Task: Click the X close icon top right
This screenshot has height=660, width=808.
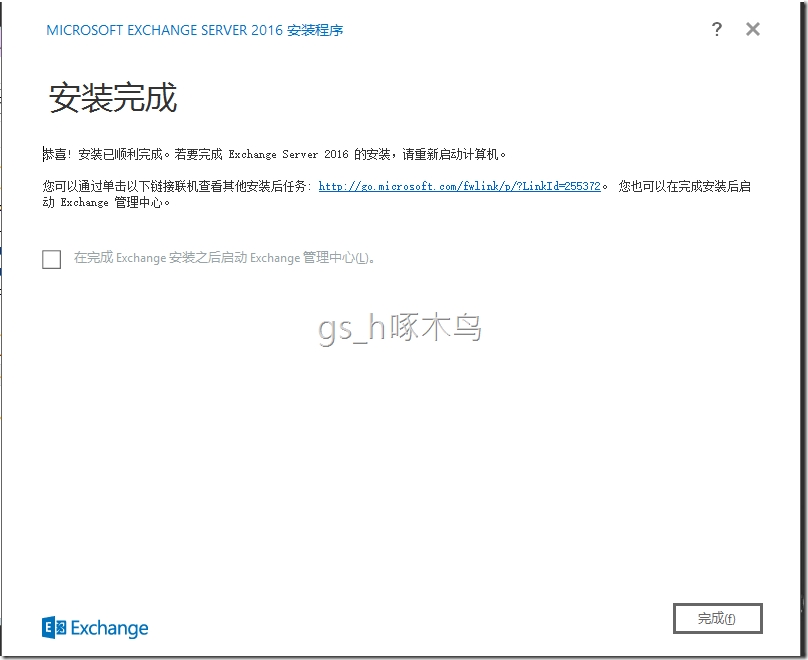Action: pyautogui.click(x=752, y=29)
